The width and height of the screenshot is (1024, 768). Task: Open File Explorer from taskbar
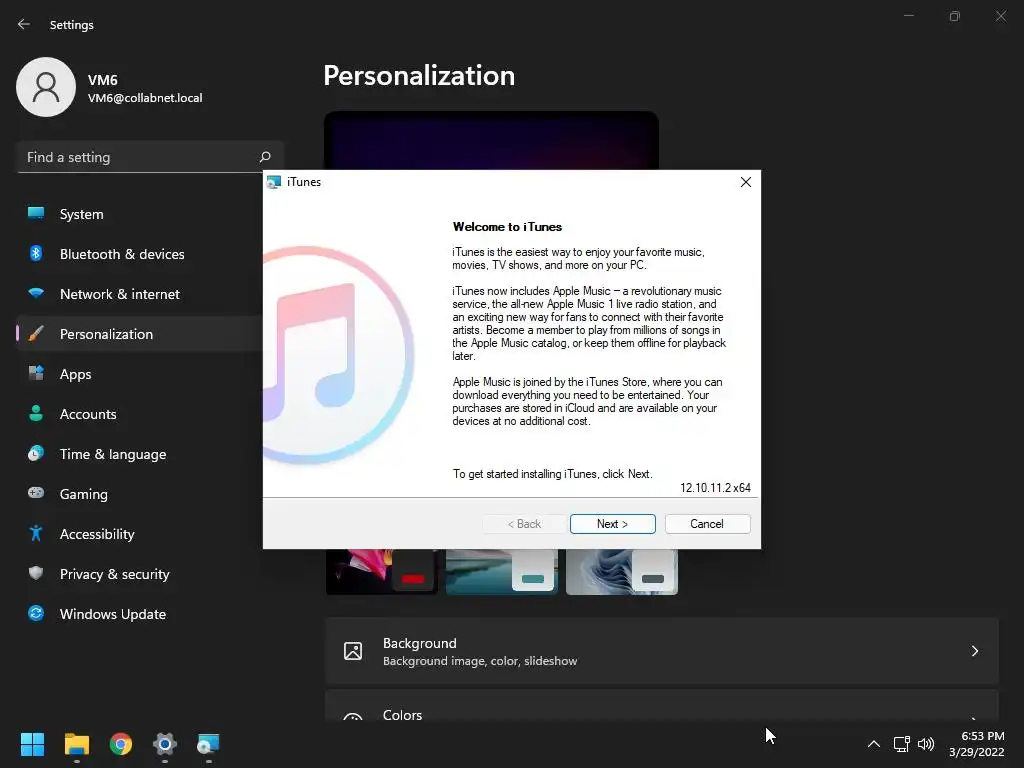coord(76,744)
